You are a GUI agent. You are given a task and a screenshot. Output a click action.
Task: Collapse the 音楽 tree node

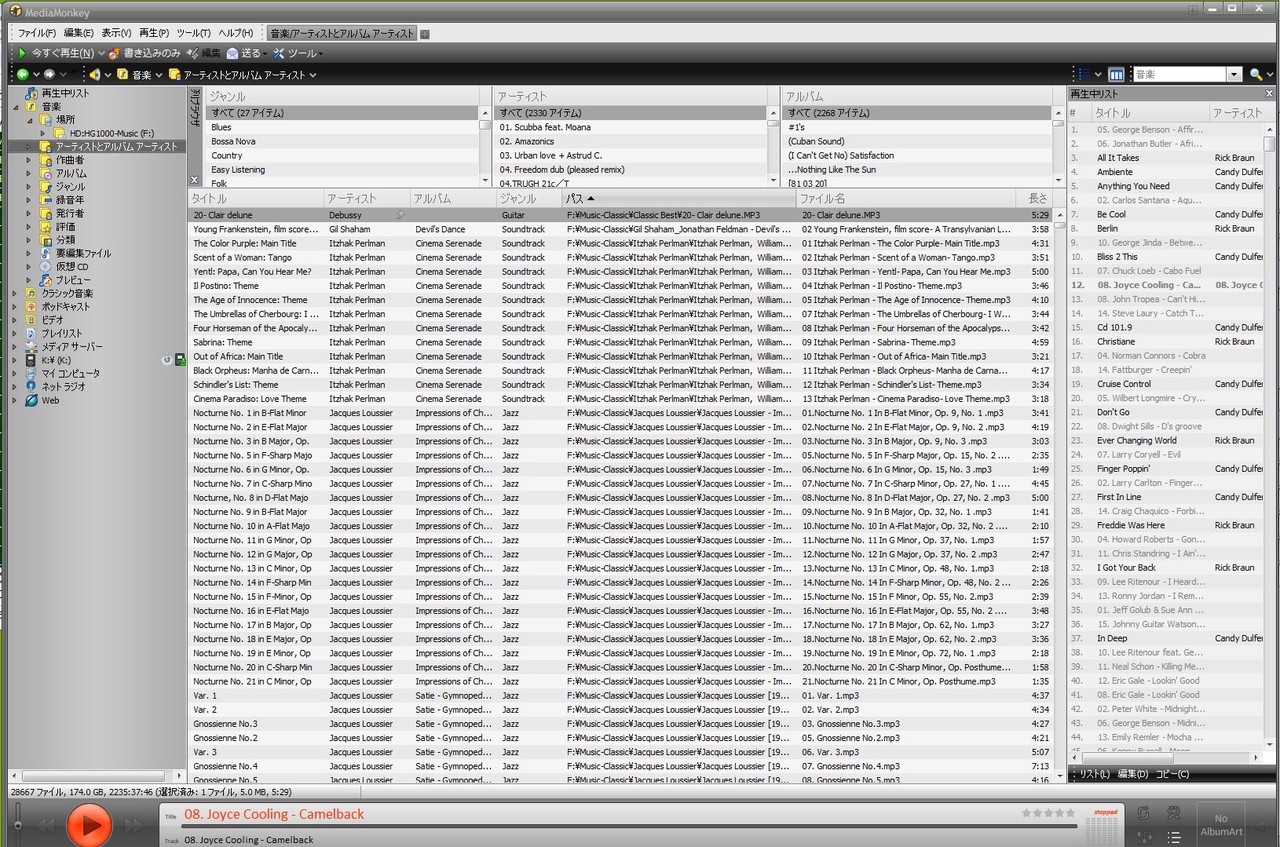click(x=15, y=106)
